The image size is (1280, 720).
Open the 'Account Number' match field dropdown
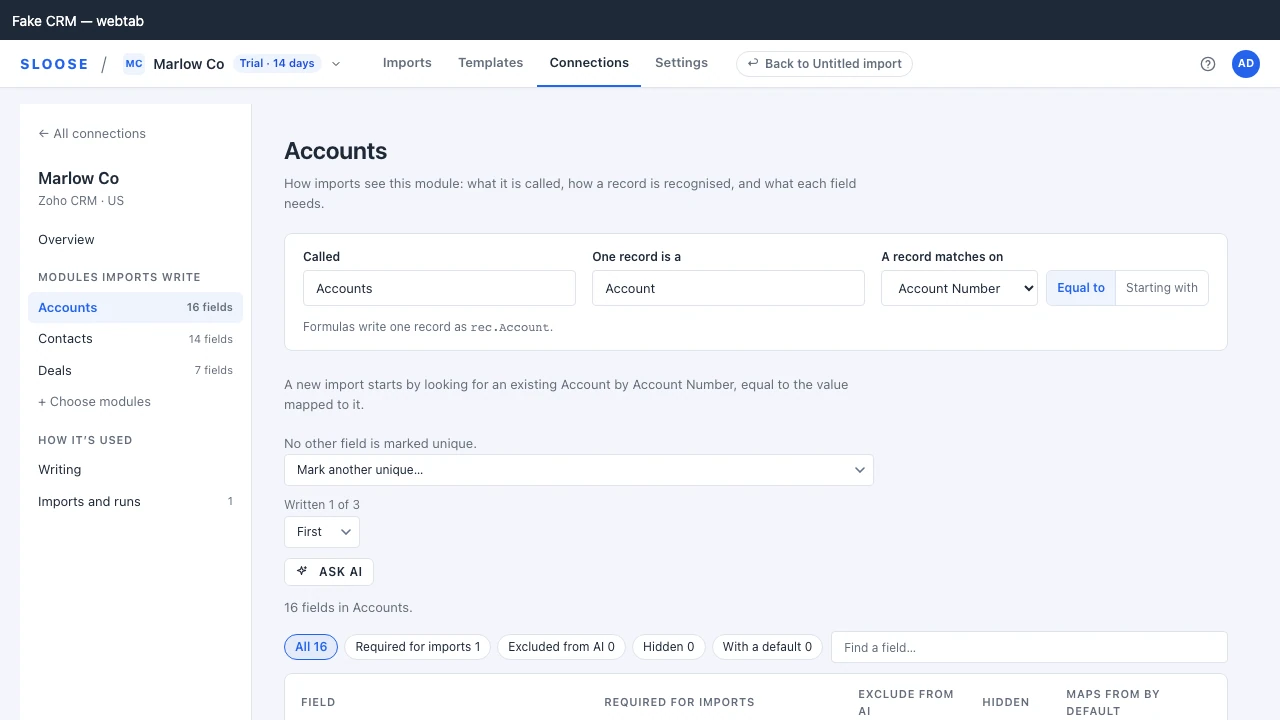coord(960,288)
